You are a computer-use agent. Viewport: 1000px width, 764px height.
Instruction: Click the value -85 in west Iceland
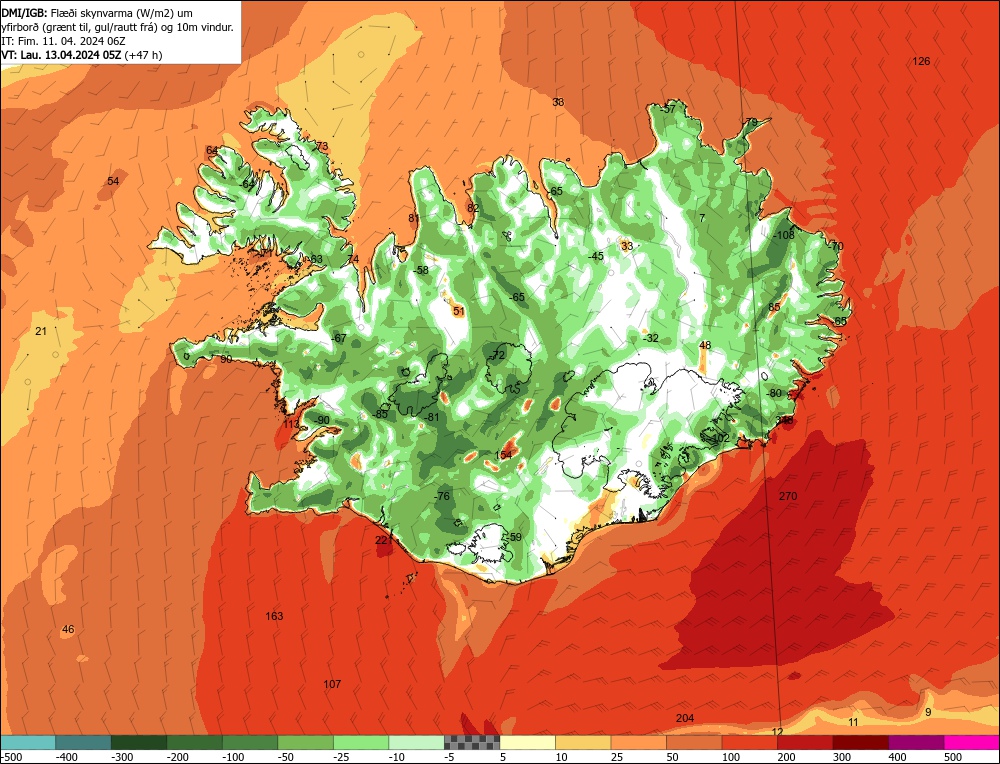[379, 414]
